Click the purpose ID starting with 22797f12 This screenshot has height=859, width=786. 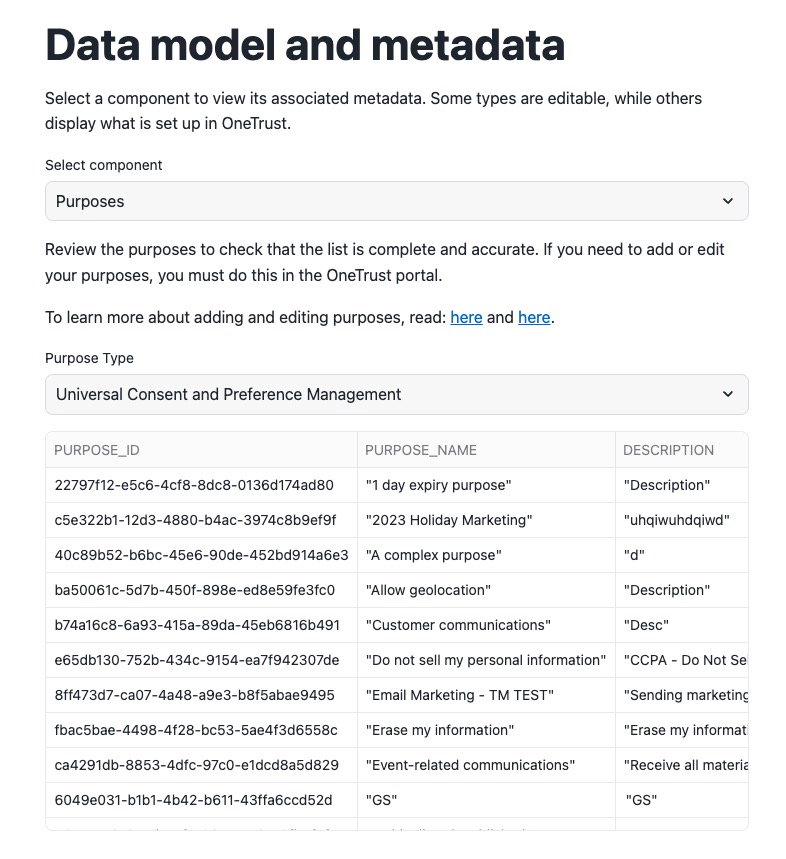194,485
